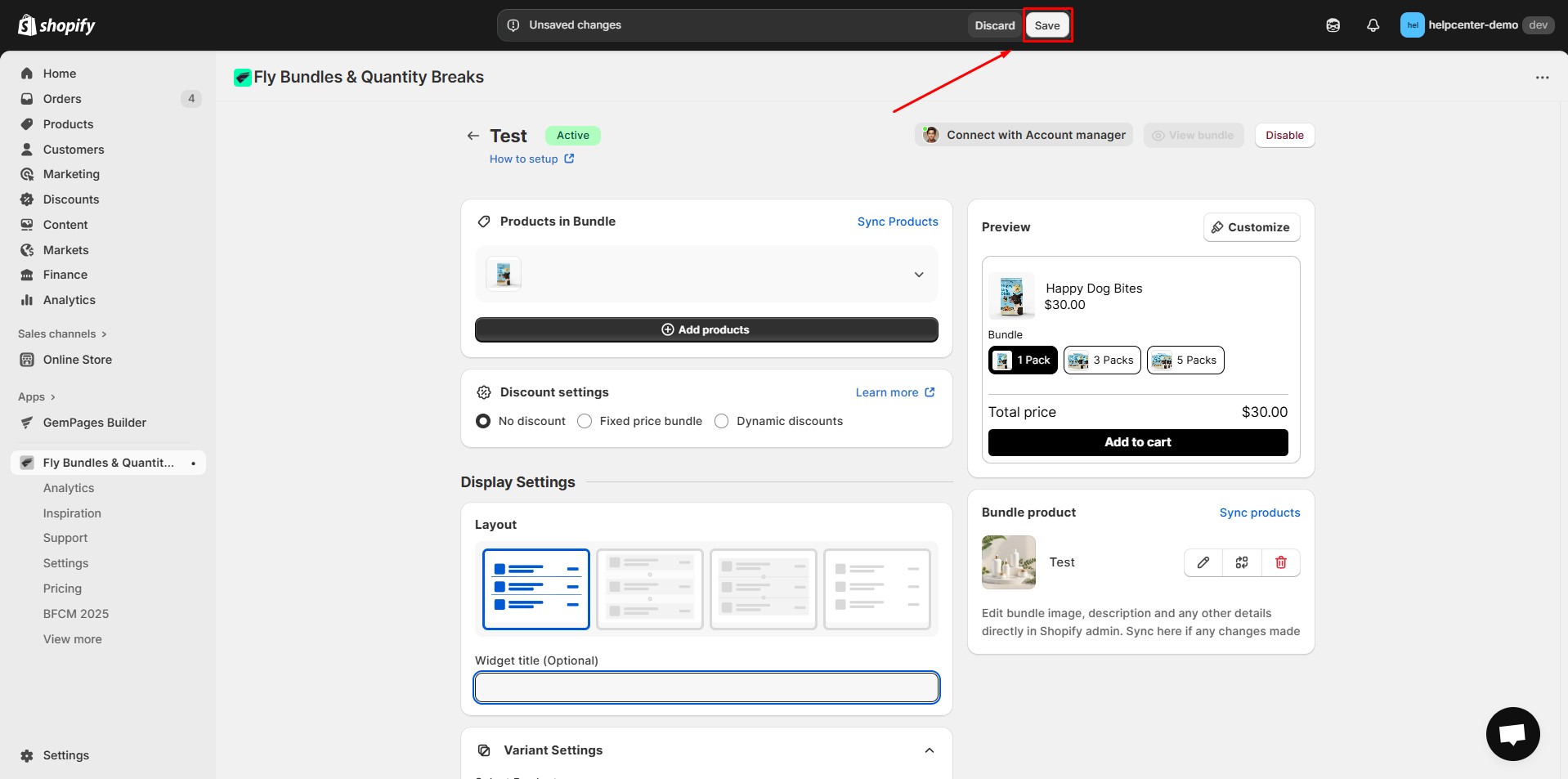Go to Pricing under Fly Bundles
This screenshot has height=779, width=1568.
(62, 589)
